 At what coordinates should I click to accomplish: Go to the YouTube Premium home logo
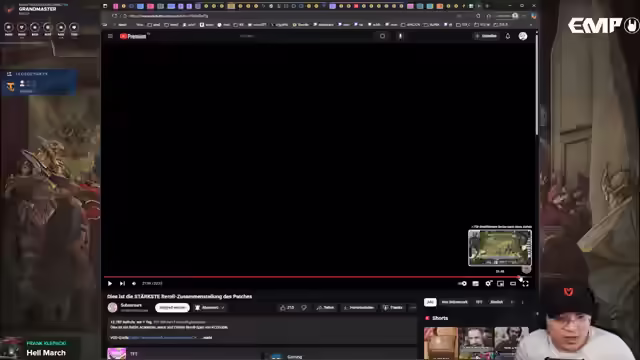coord(133,36)
